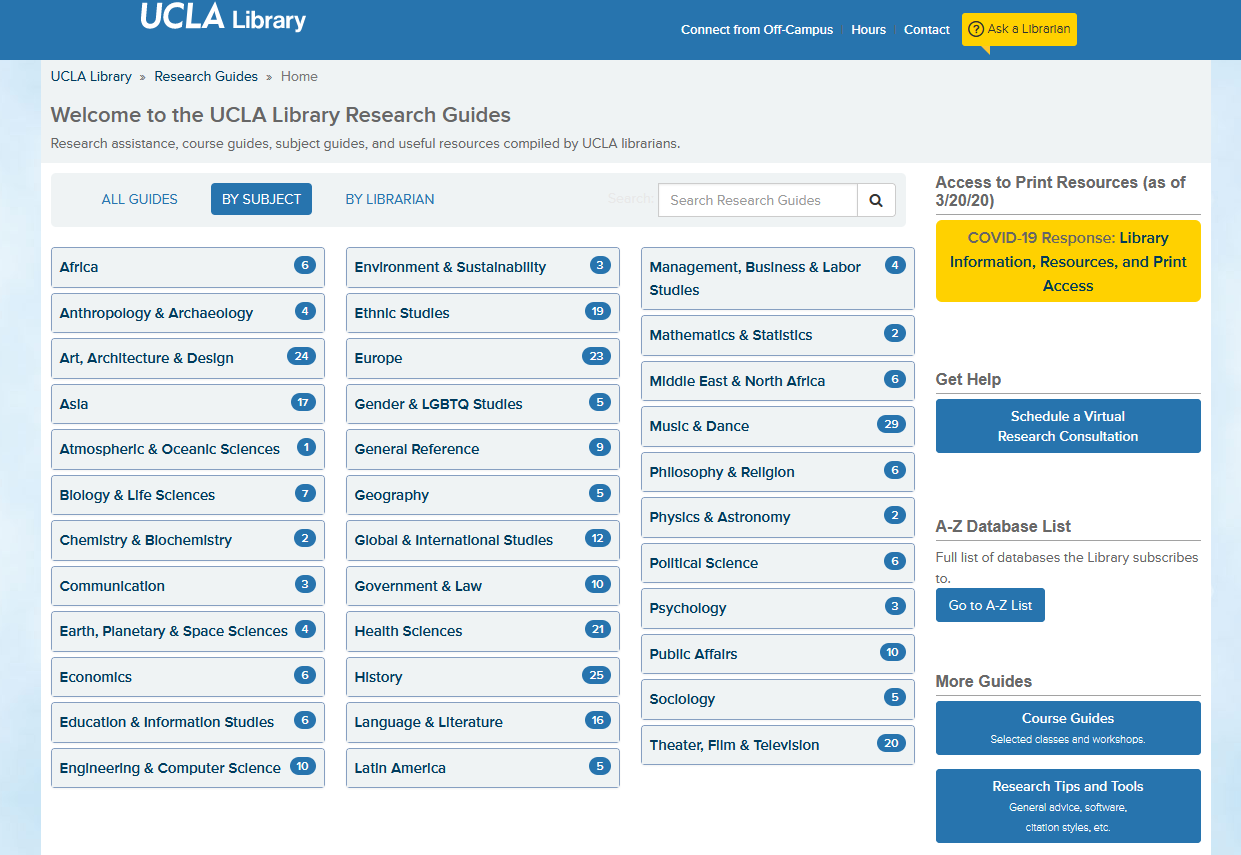
Task: Open the Course Guides button
Action: 1068,728
